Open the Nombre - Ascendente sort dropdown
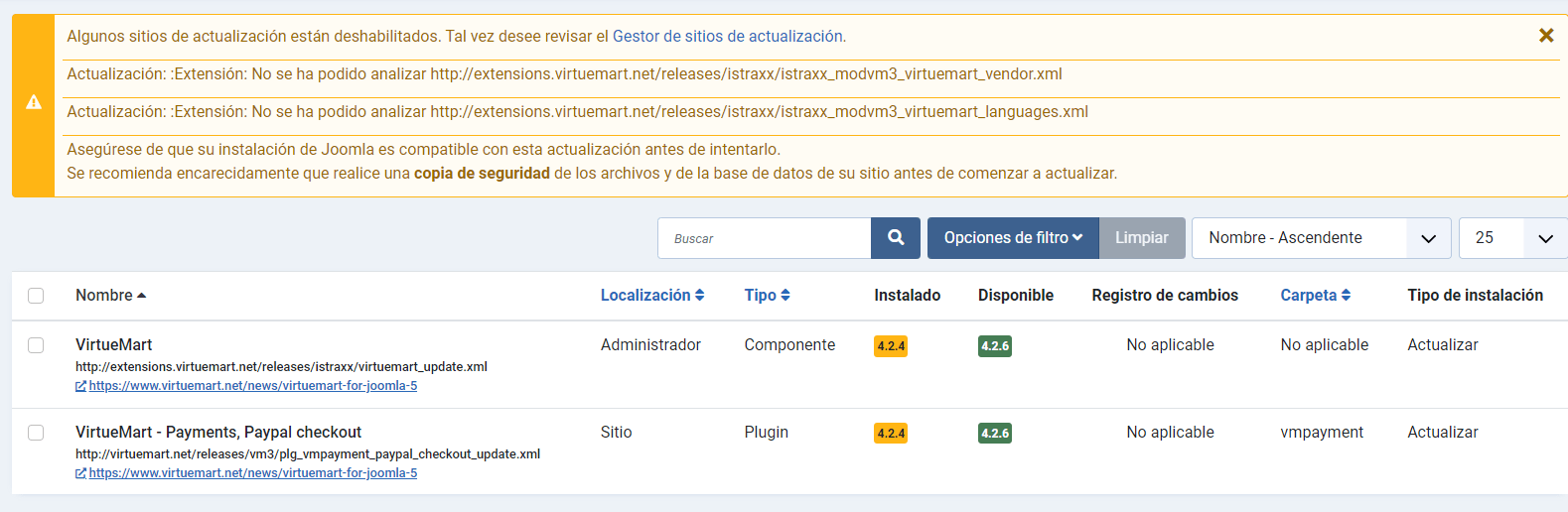 pyautogui.click(x=1322, y=238)
